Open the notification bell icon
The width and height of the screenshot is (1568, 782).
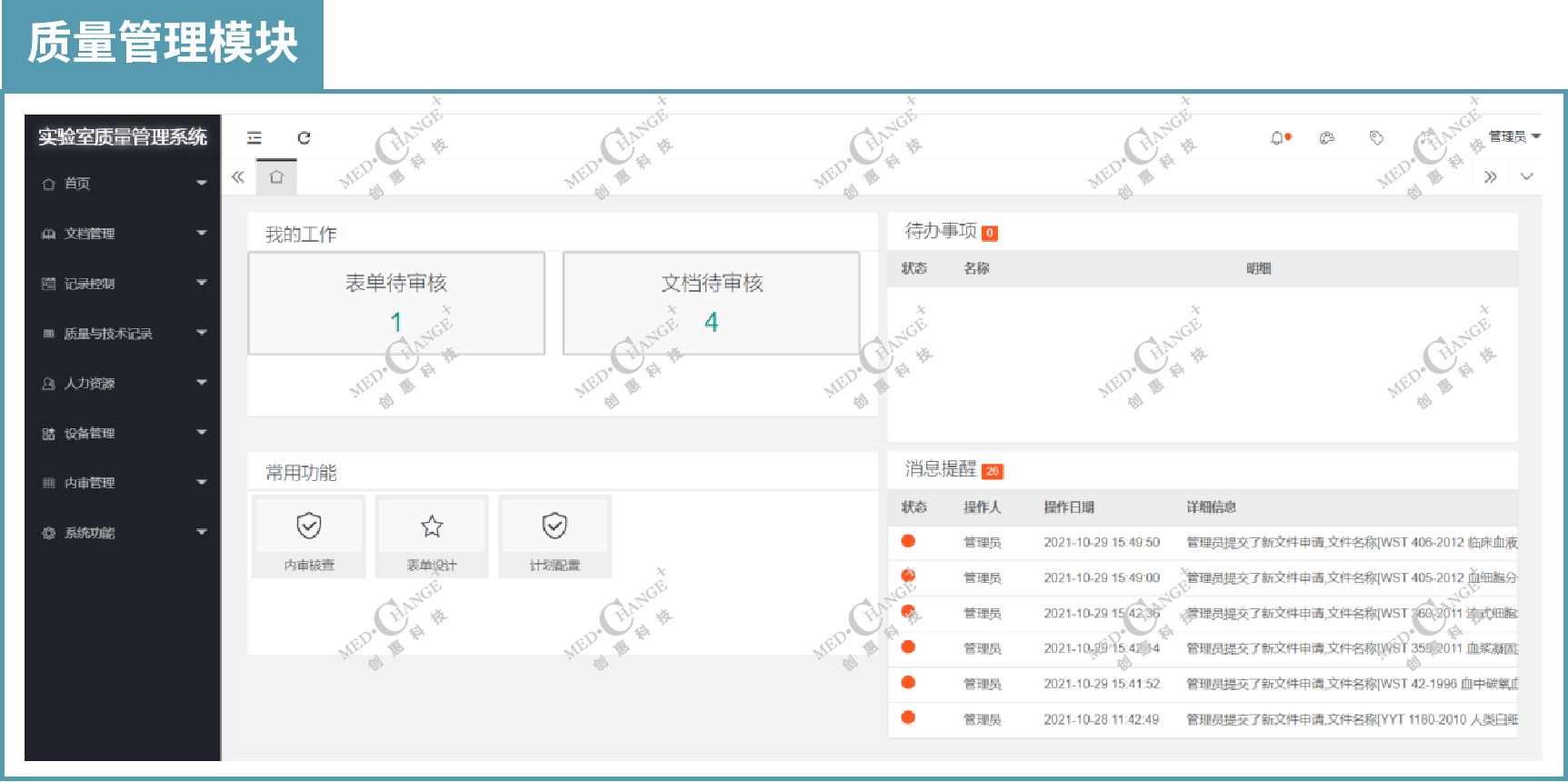pyautogui.click(x=1278, y=138)
